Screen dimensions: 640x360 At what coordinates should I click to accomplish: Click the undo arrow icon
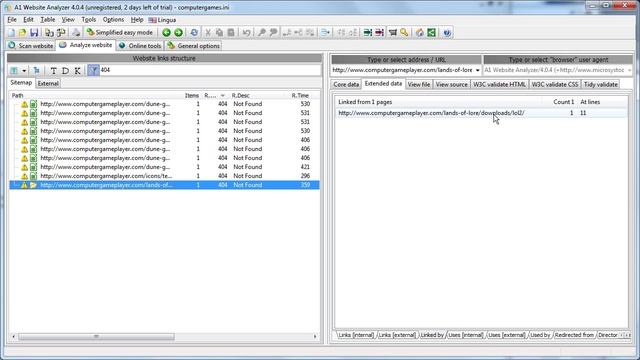coord(246,33)
